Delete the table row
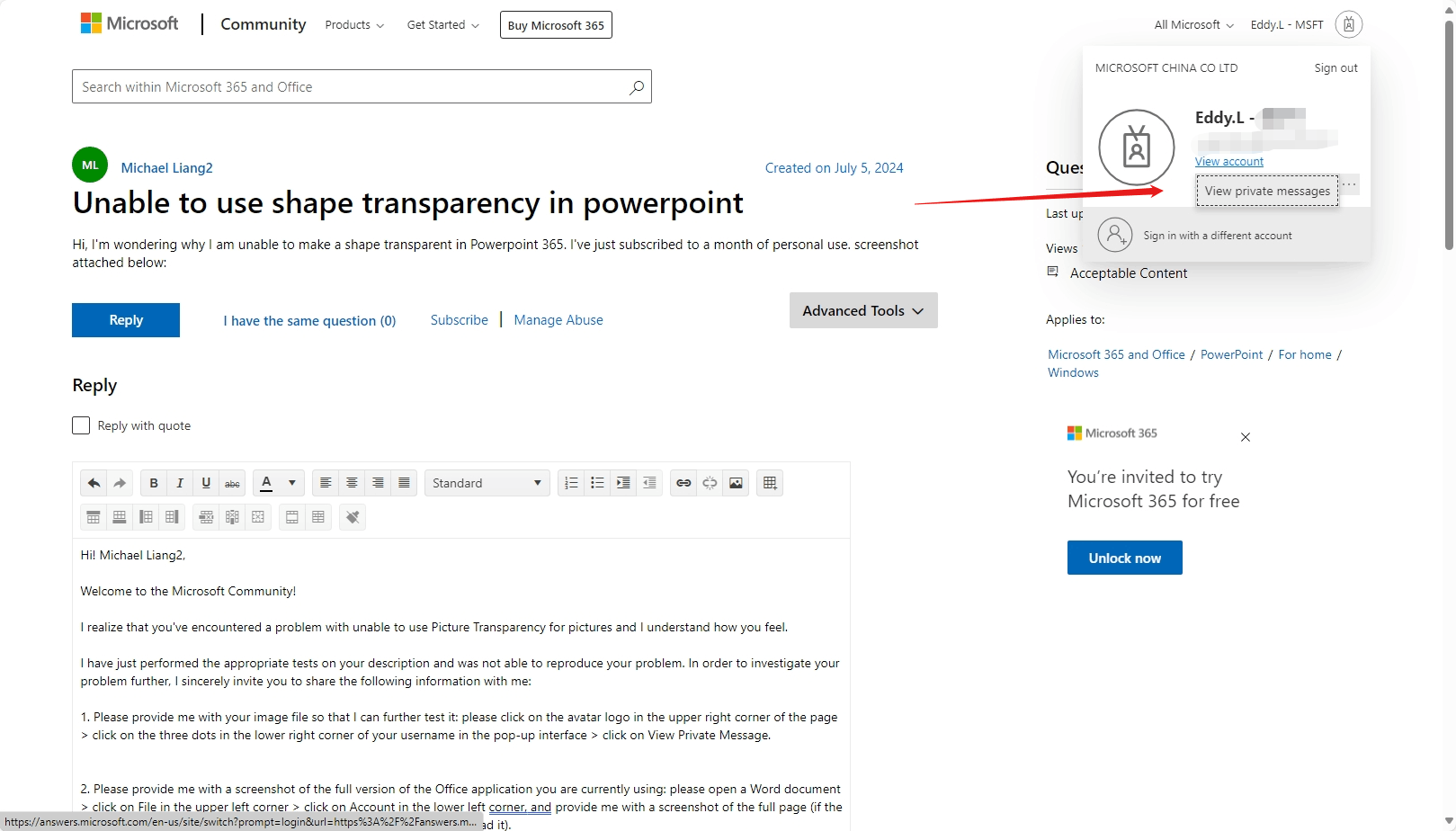This screenshot has height=831, width=1456. pos(206,517)
